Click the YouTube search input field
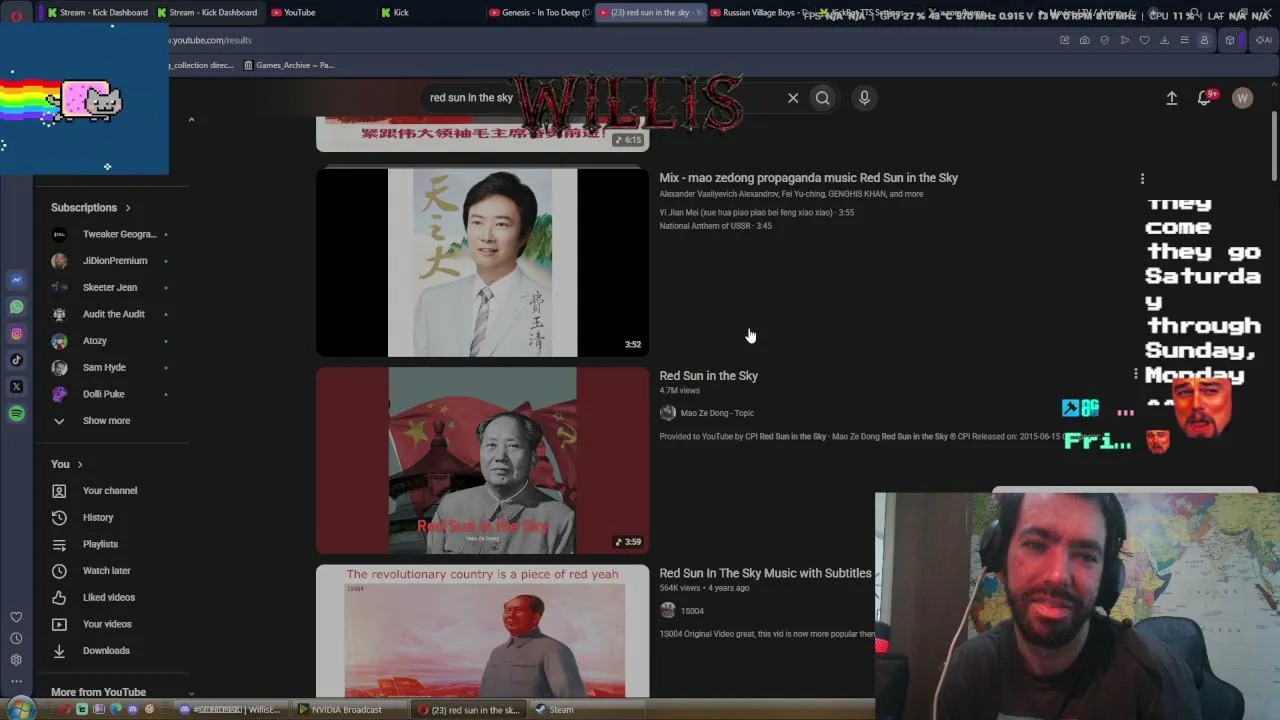The image size is (1280, 720). [x=605, y=98]
